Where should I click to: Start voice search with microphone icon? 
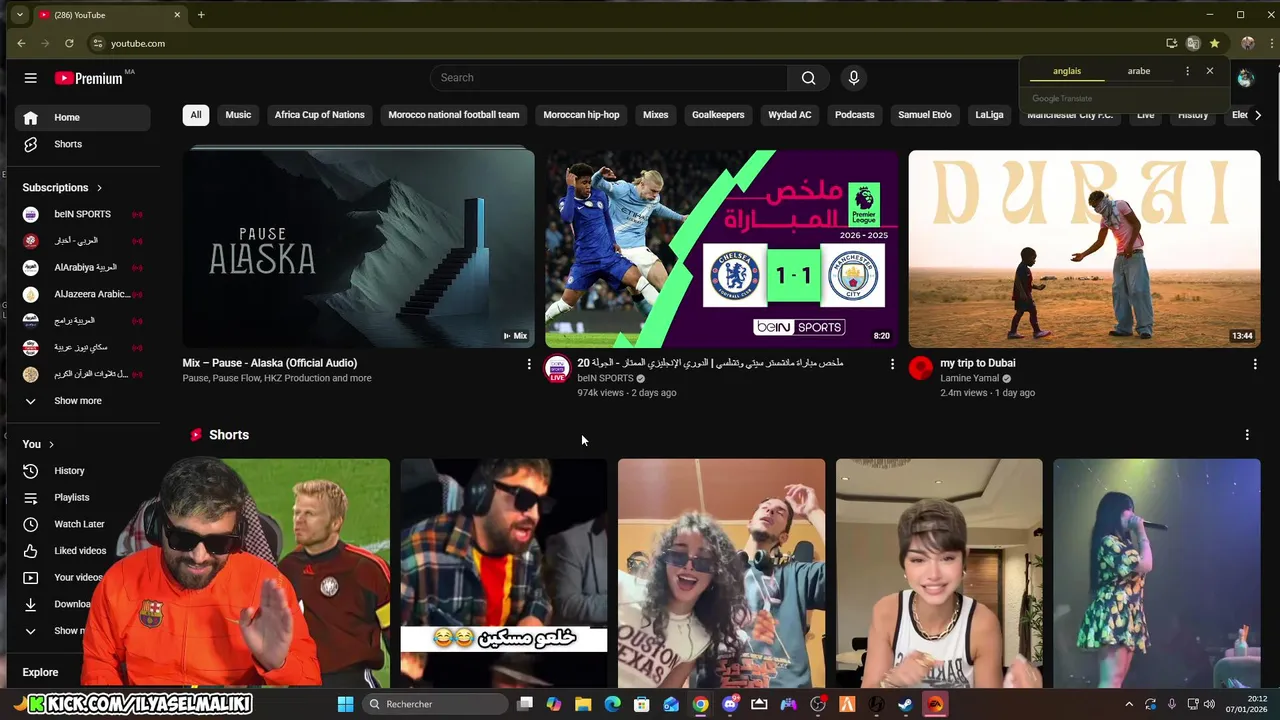(x=853, y=78)
